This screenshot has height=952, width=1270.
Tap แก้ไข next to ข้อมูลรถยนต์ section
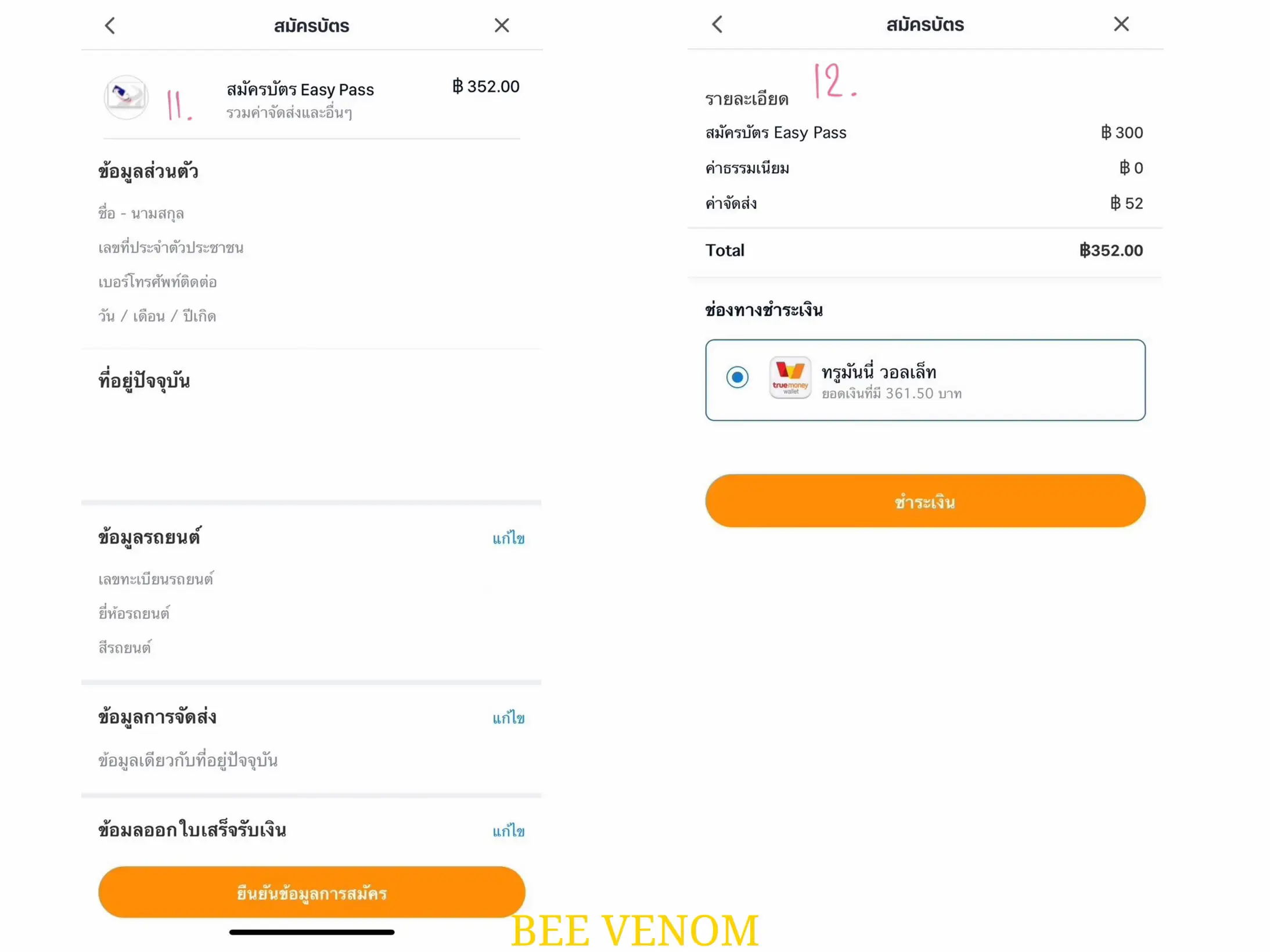pyautogui.click(x=508, y=538)
